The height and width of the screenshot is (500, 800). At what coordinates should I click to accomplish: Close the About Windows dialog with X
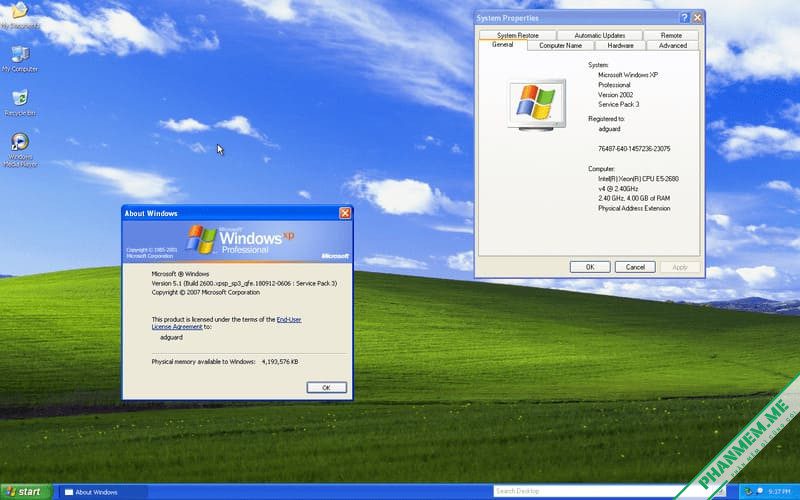pyautogui.click(x=345, y=213)
